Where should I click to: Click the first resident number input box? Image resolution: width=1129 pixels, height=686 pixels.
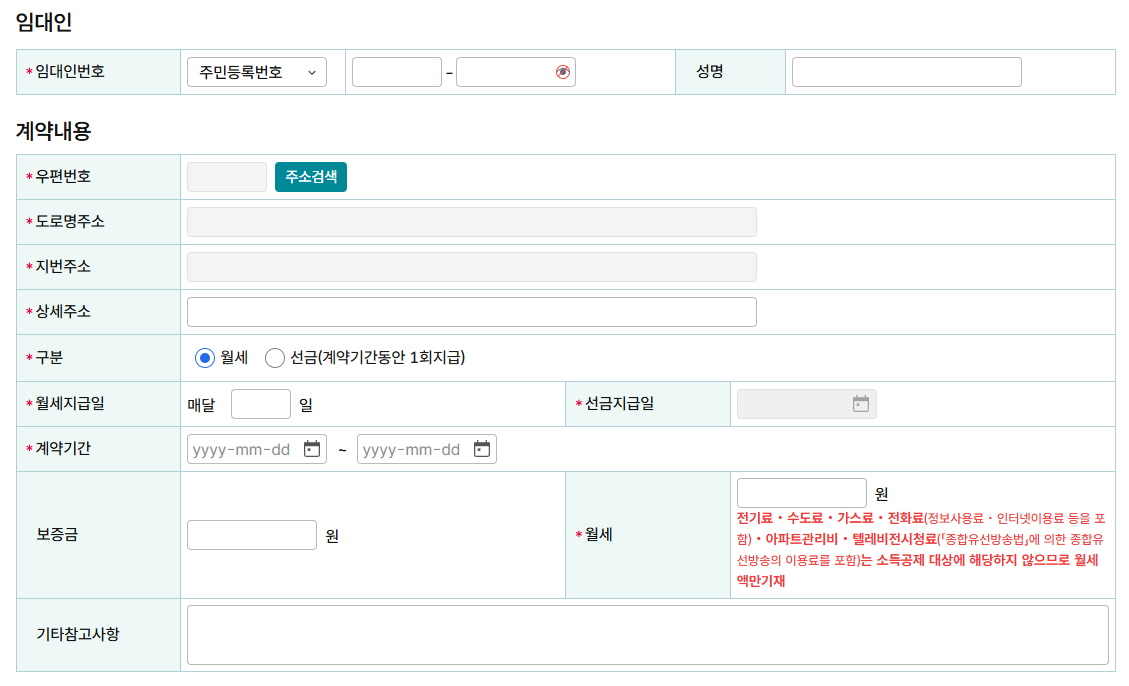[x=396, y=72]
